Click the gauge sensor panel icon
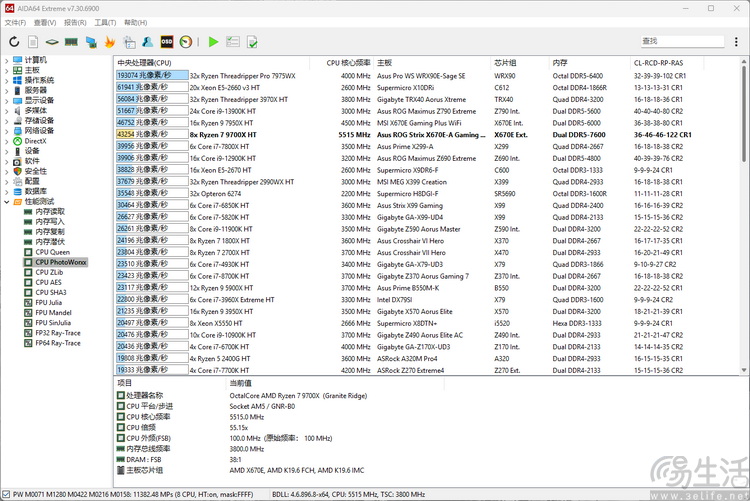 pos(186,42)
